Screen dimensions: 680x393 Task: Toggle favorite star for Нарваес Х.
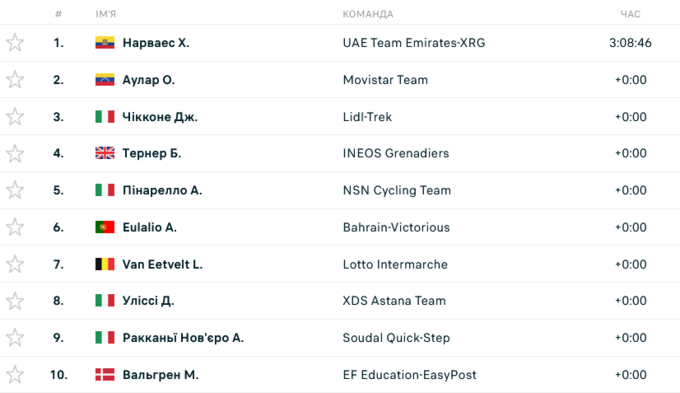[x=15, y=43]
